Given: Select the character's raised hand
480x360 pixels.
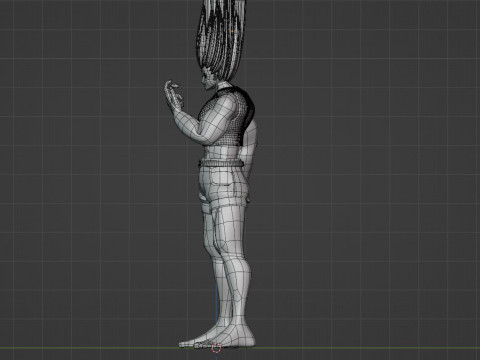Looking at the screenshot, I should coord(173,96).
